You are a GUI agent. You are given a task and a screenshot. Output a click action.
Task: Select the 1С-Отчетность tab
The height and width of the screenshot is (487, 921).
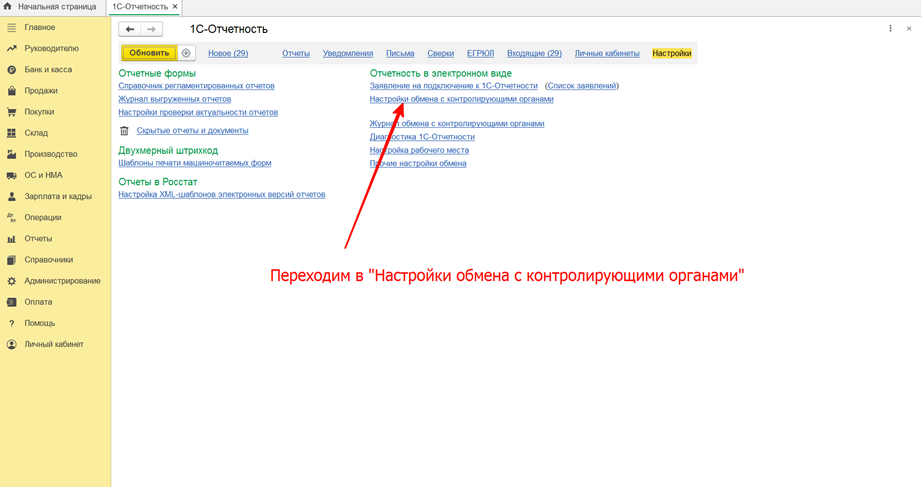[x=140, y=6]
